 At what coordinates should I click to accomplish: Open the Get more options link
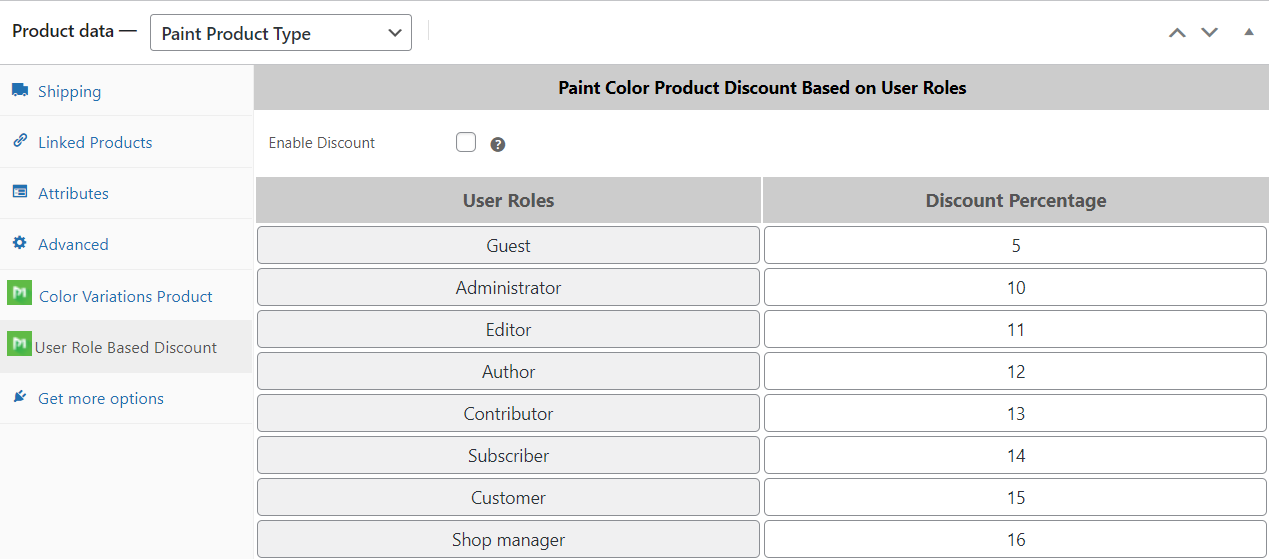tap(100, 398)
